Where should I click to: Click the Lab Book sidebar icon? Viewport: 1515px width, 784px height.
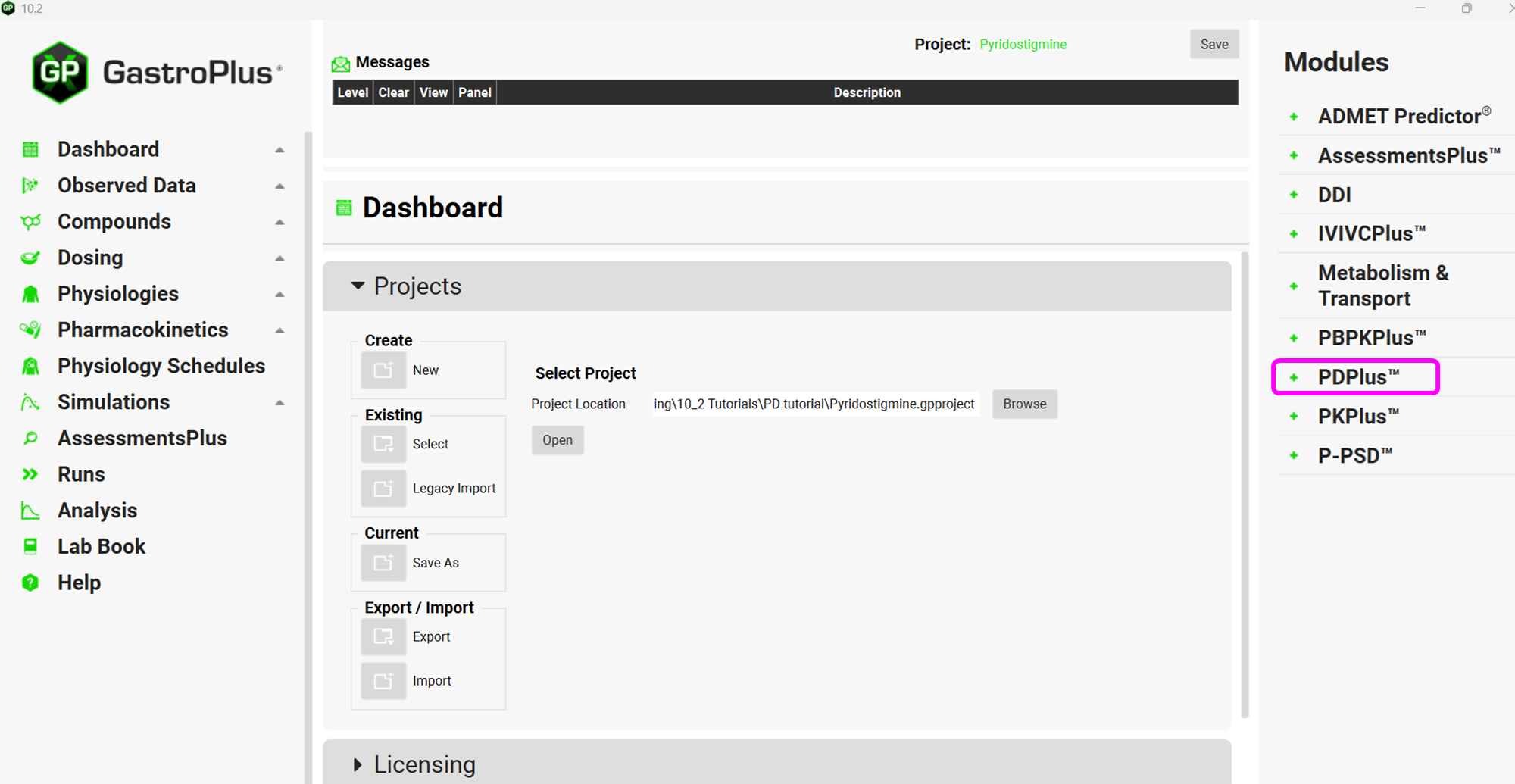coord(30,546)
